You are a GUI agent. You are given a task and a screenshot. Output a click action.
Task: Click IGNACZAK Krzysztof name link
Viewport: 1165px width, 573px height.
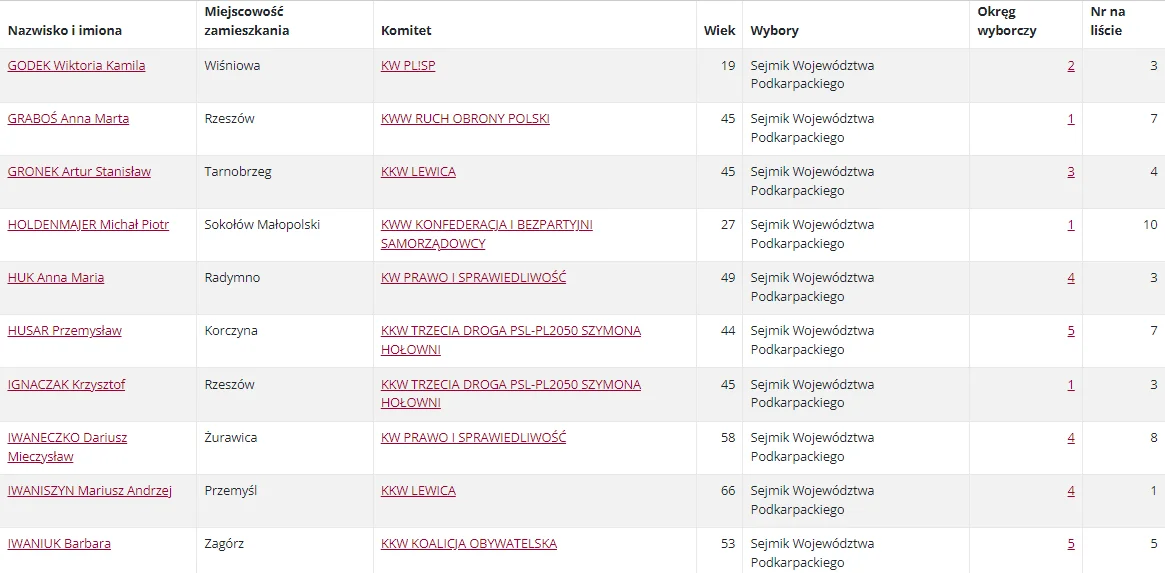(x=65, y=384)
